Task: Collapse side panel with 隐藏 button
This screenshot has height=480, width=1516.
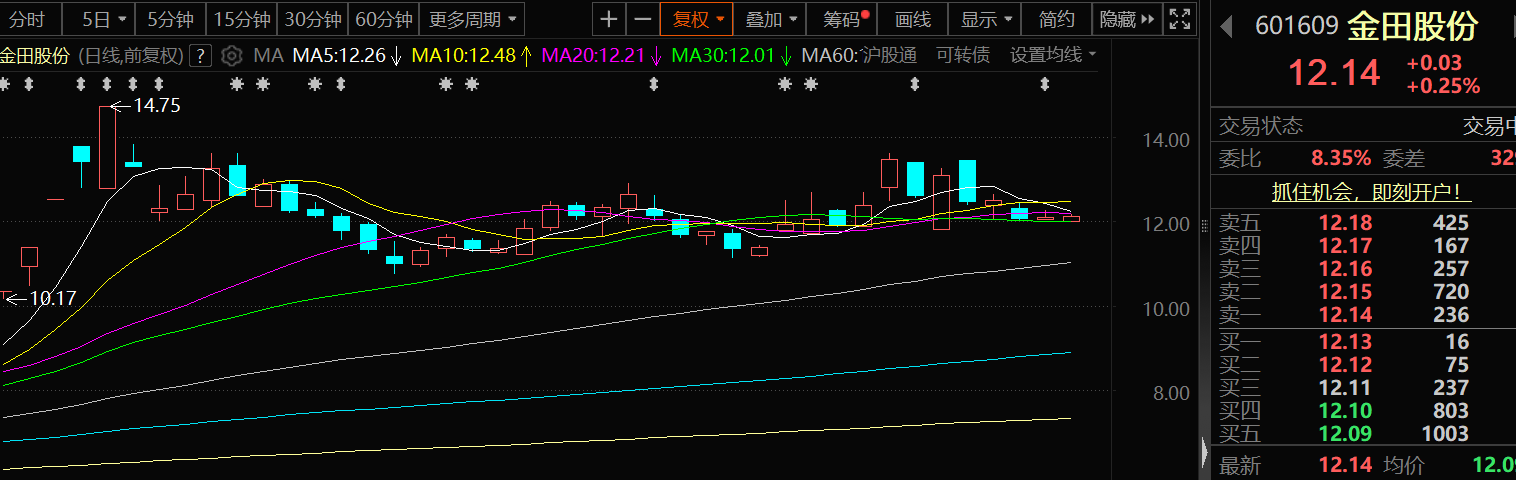Action: click(x=1126, y=19)
